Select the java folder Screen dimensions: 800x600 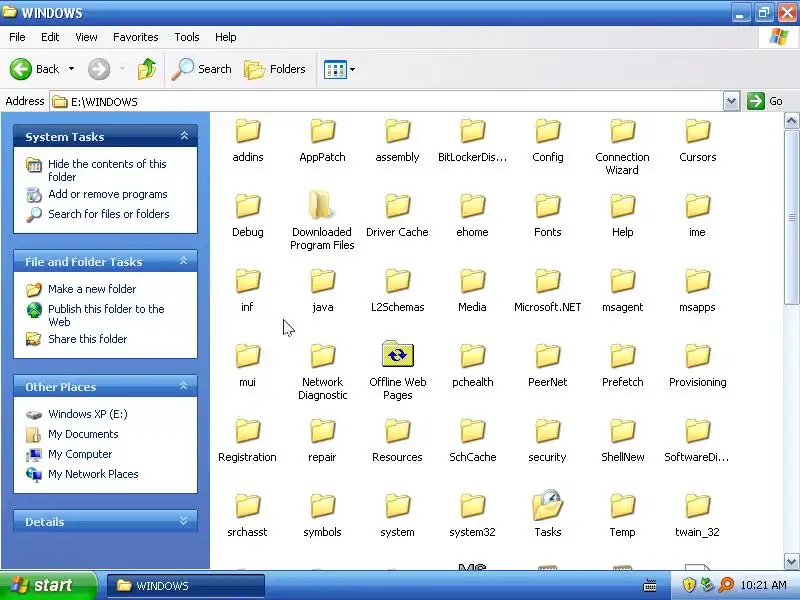[322, 291]
